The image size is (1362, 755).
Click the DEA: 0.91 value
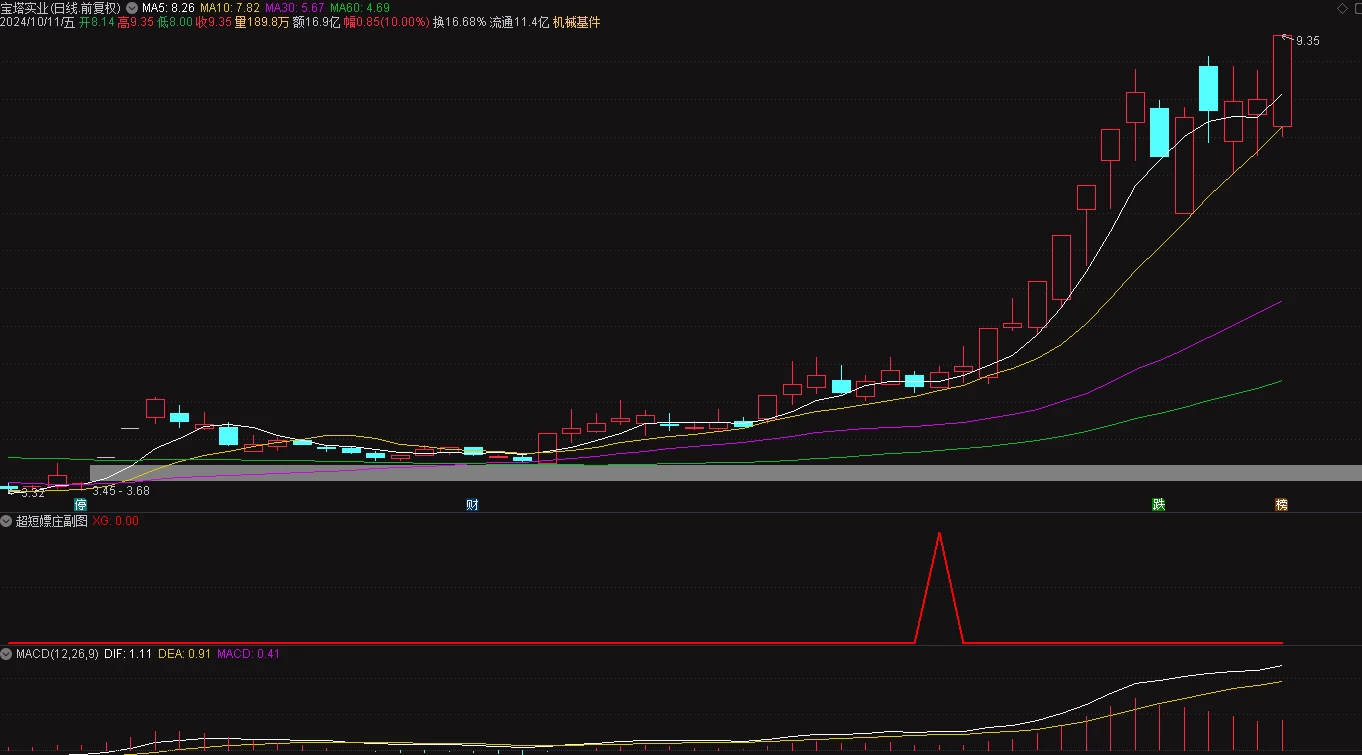click(185, 654)
